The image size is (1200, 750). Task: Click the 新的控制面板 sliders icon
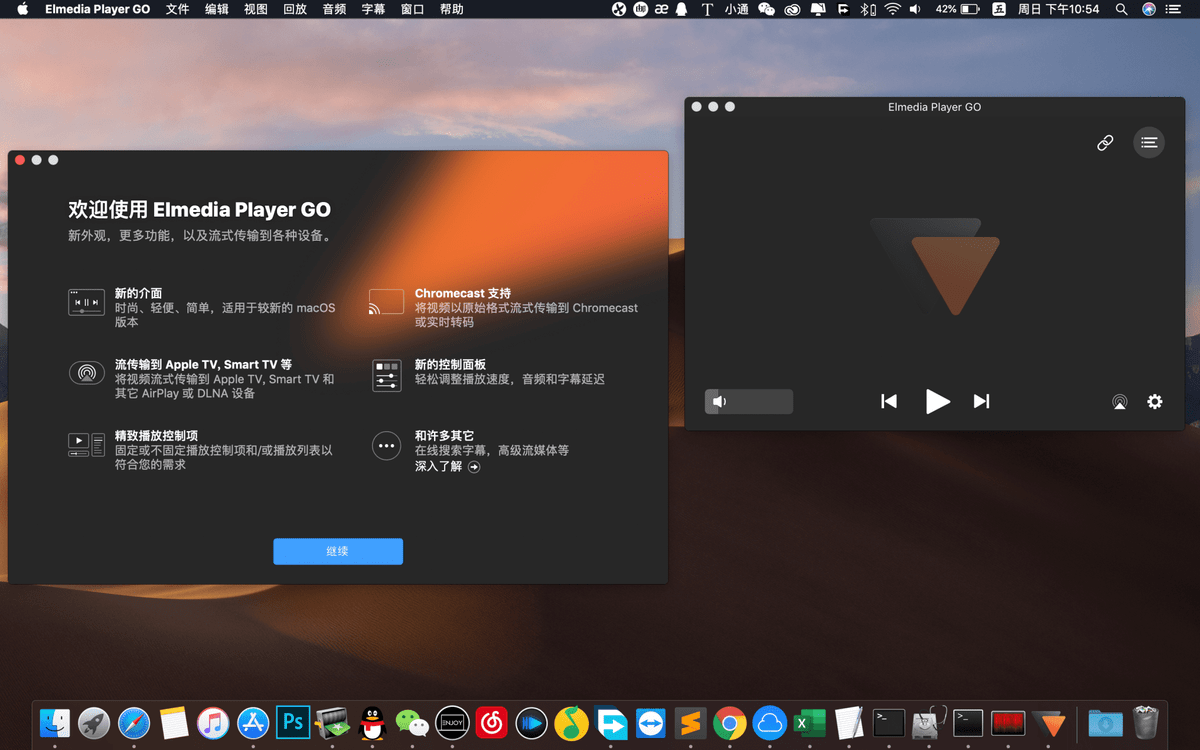(x=386, y=376)
